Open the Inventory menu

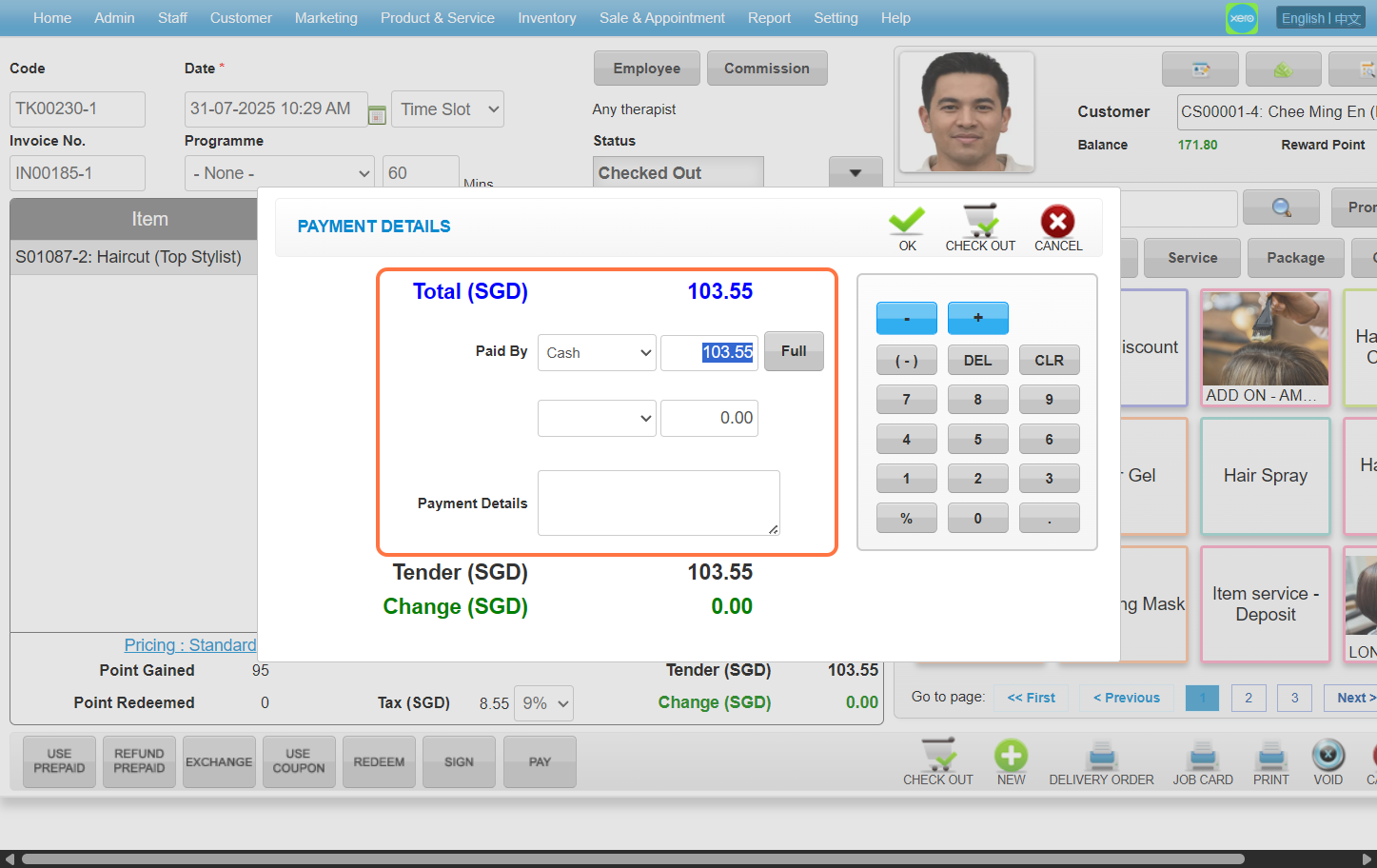click(x=546, y=18)
